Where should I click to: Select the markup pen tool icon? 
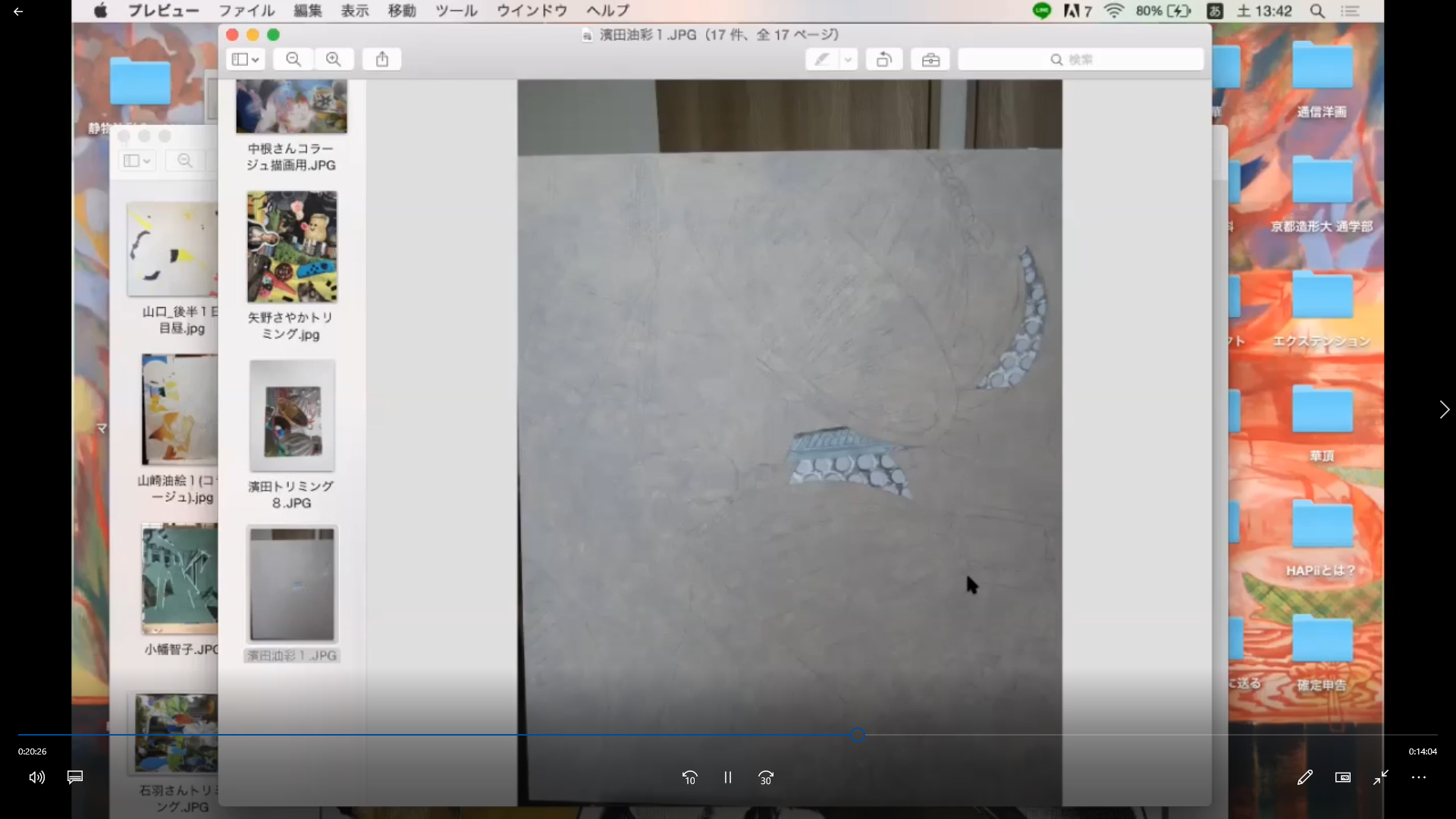pyautogui.click(x=822, y=59)
